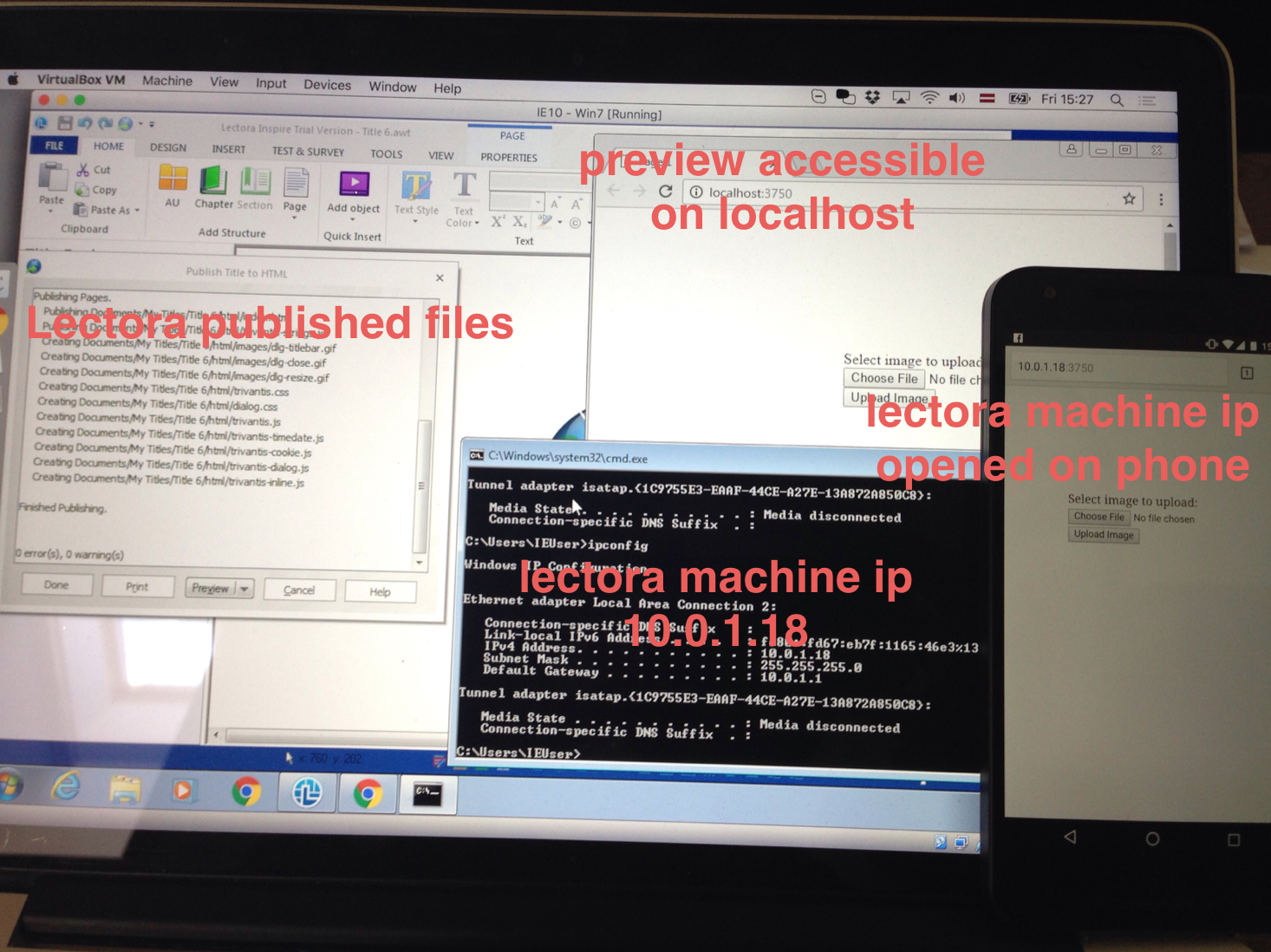Screen dimensions: 1271x952
Task: Open File Explorer from Windows taskbar
Action: (x=126, y=790)
